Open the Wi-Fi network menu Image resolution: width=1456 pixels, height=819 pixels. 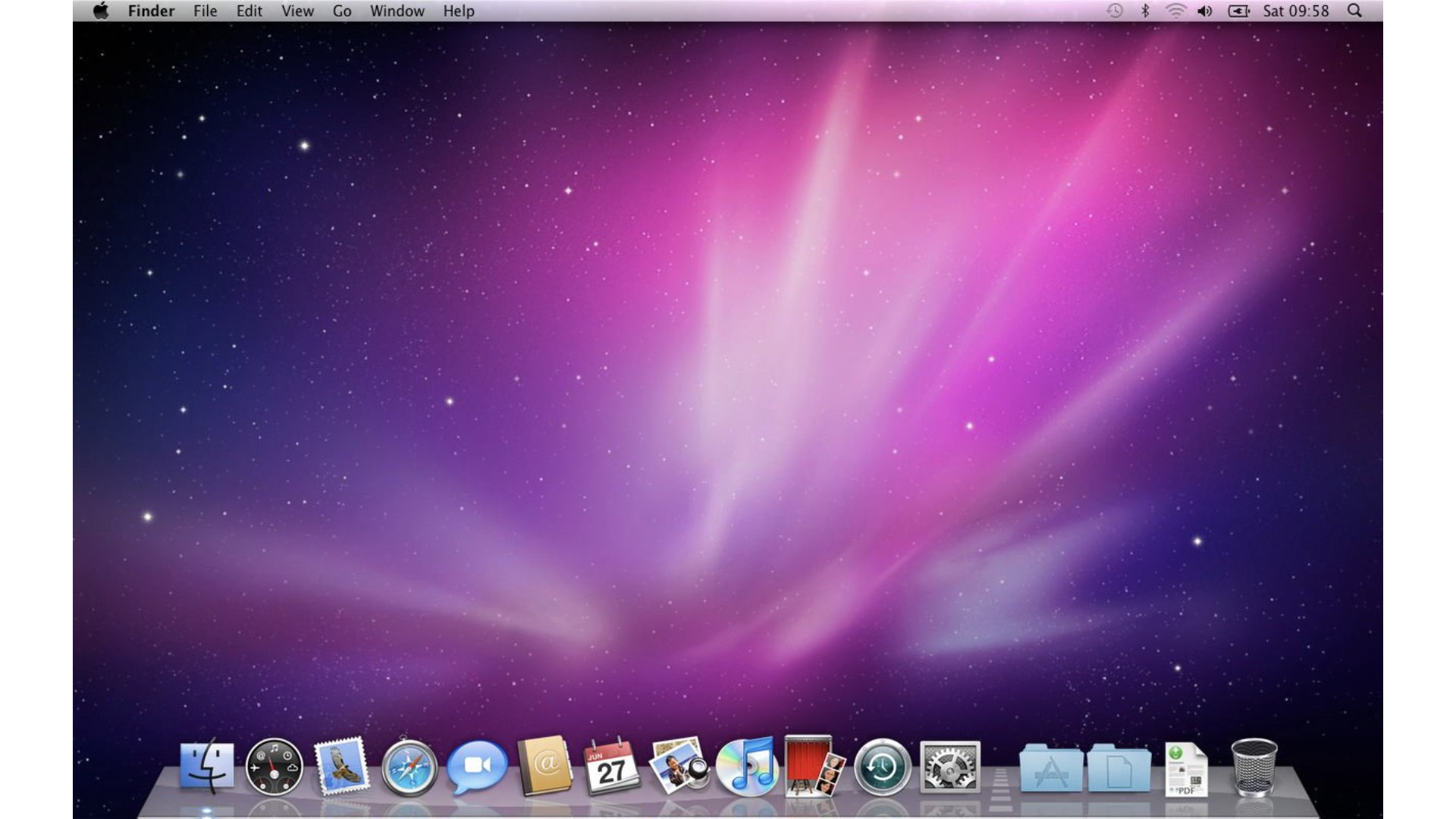click(x=1175, y=11)
